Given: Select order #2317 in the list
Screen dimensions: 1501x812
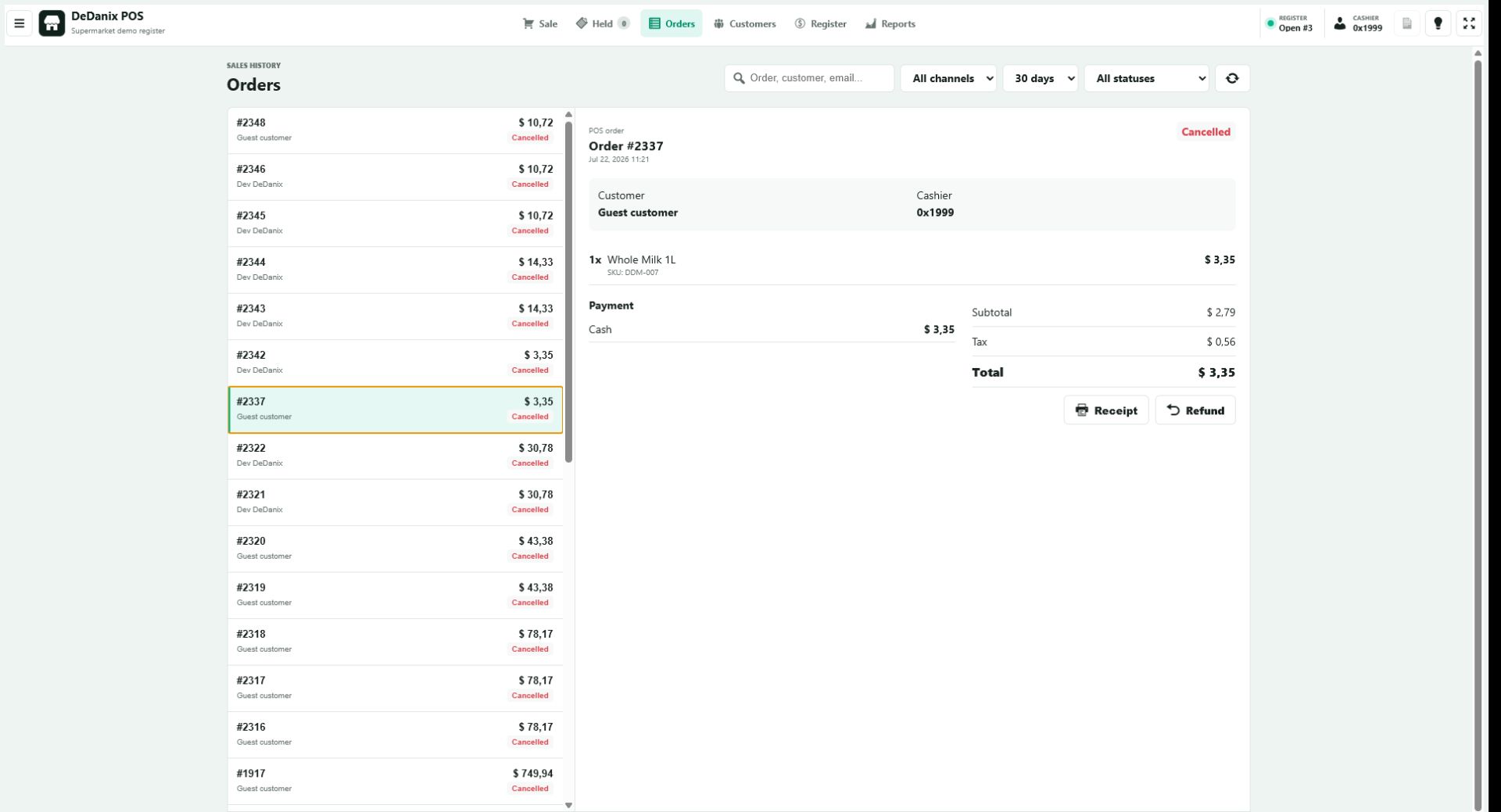Looking at the screenshot, I should pyautogui.click(x=395, y=689).
